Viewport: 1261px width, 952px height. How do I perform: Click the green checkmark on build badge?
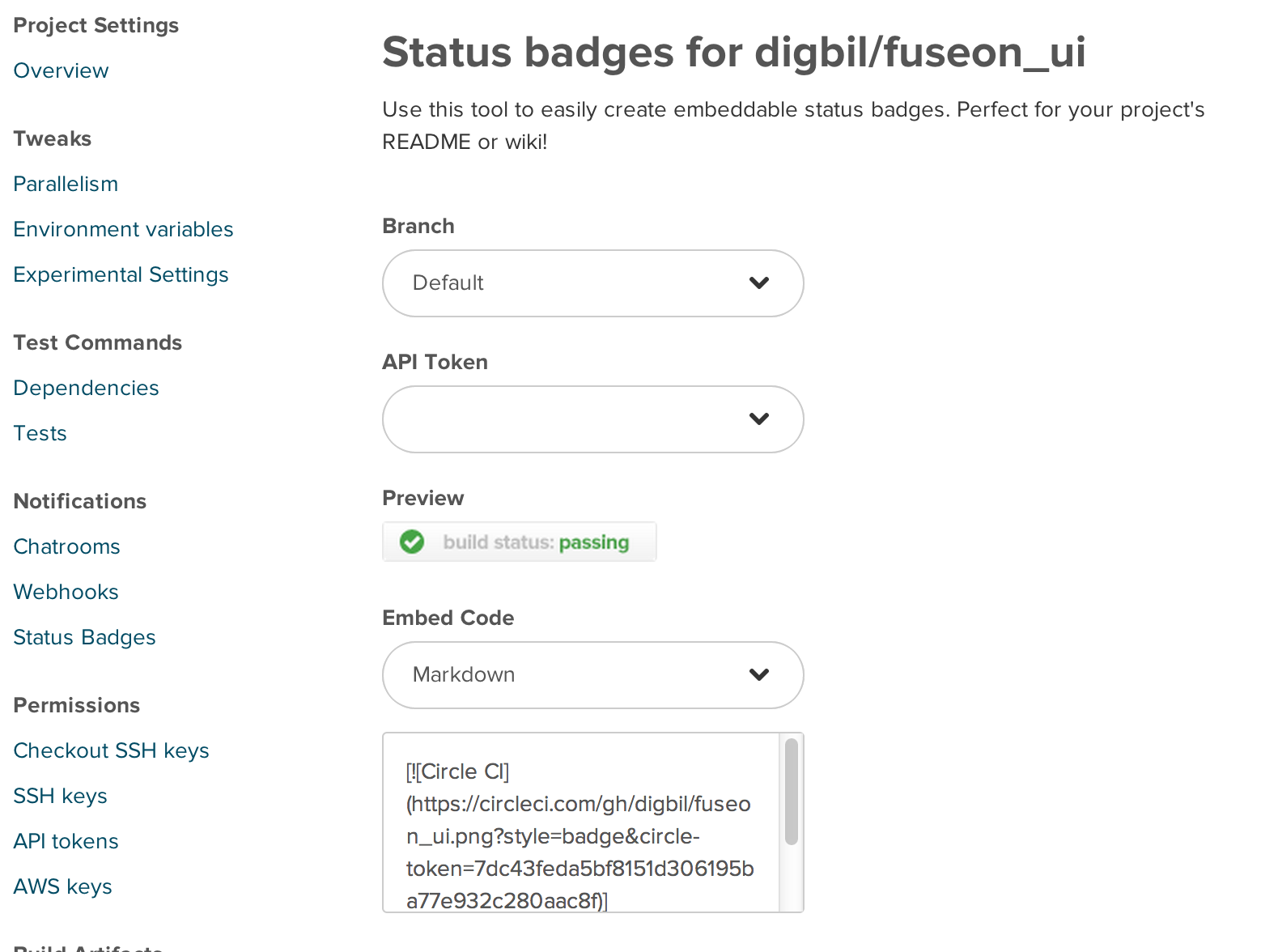[x=412, y=542]
